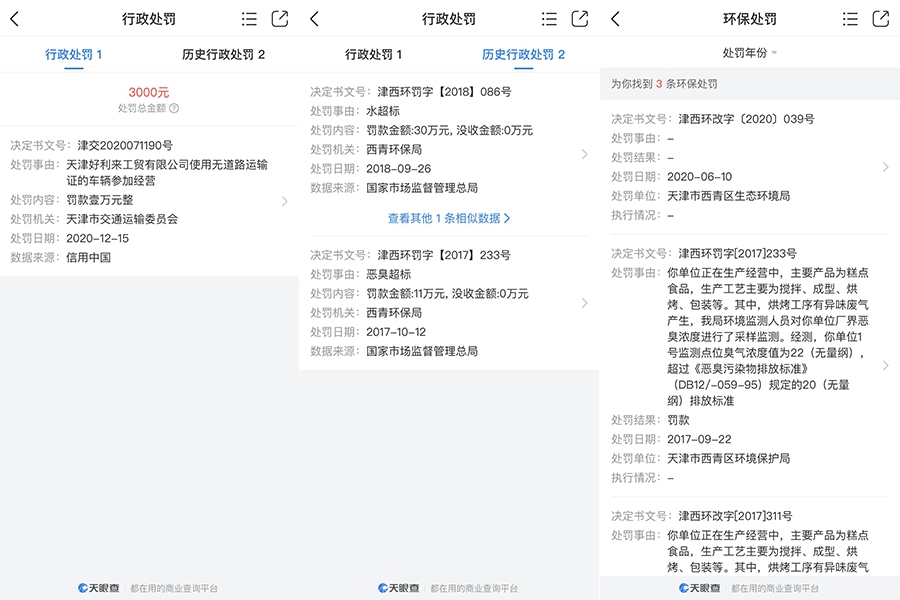Tap 津西环改字[2017]311号 document number

click(735, 516)
